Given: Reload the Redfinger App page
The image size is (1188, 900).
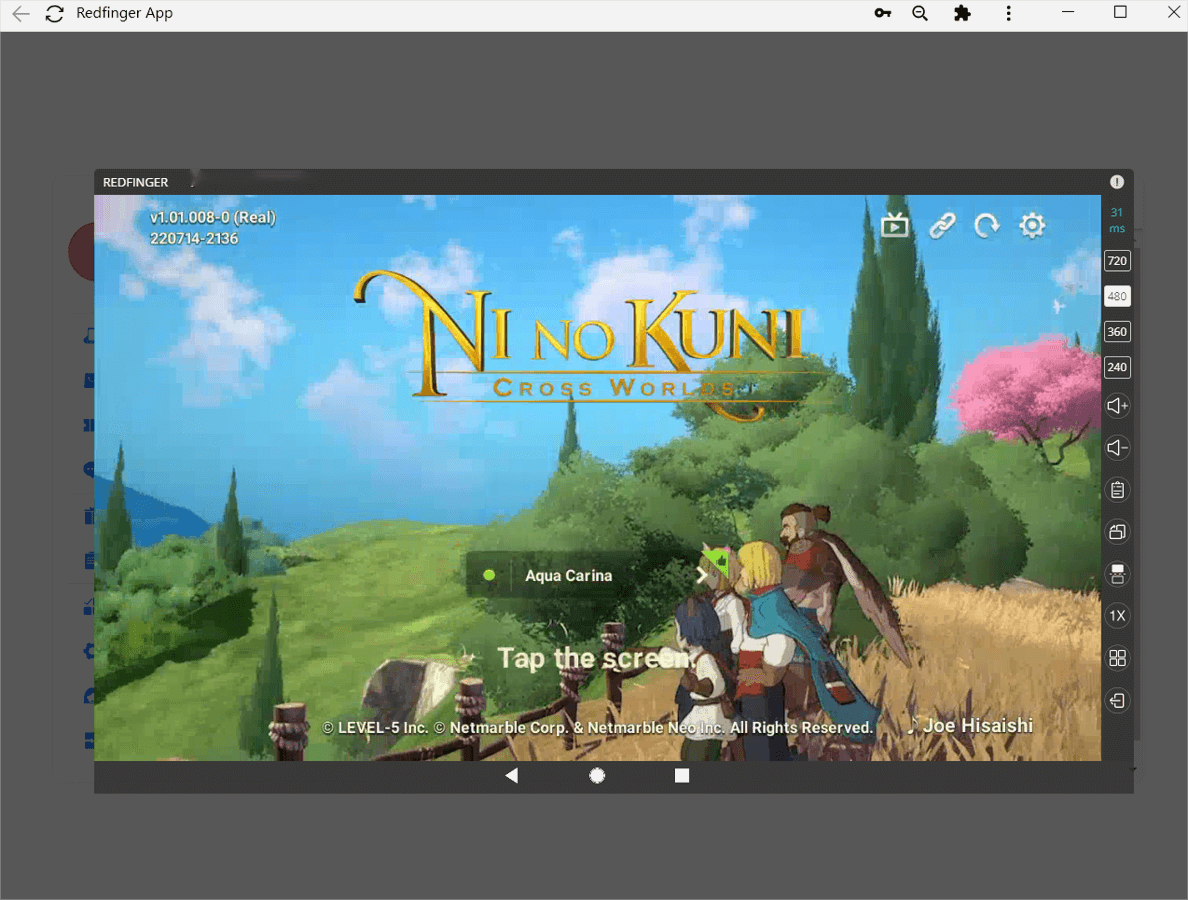Looking at the screenshot, I should [55, 13].
